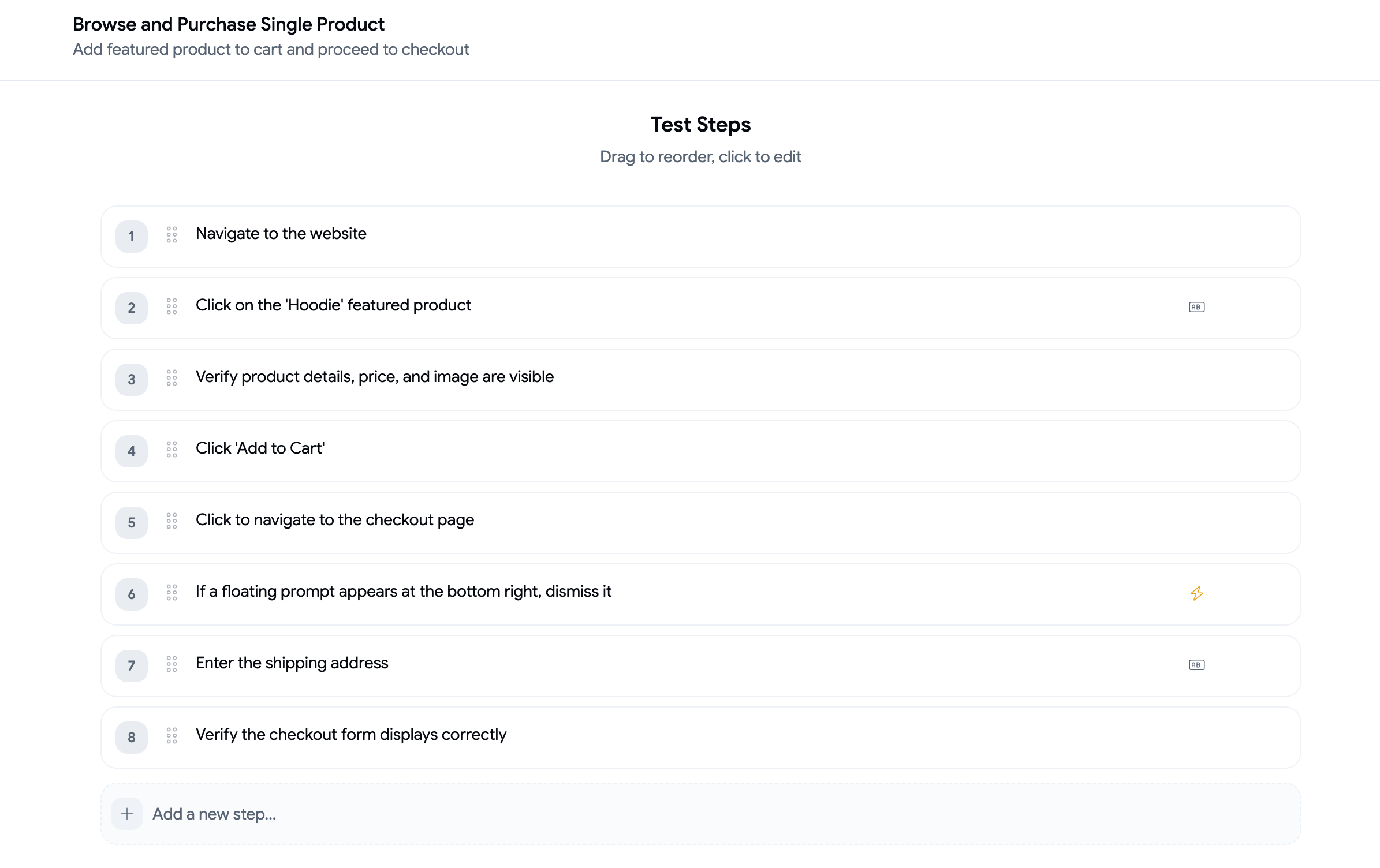Select the checkout page navigation step
1380x868 pixels.
tap(334, 520)
